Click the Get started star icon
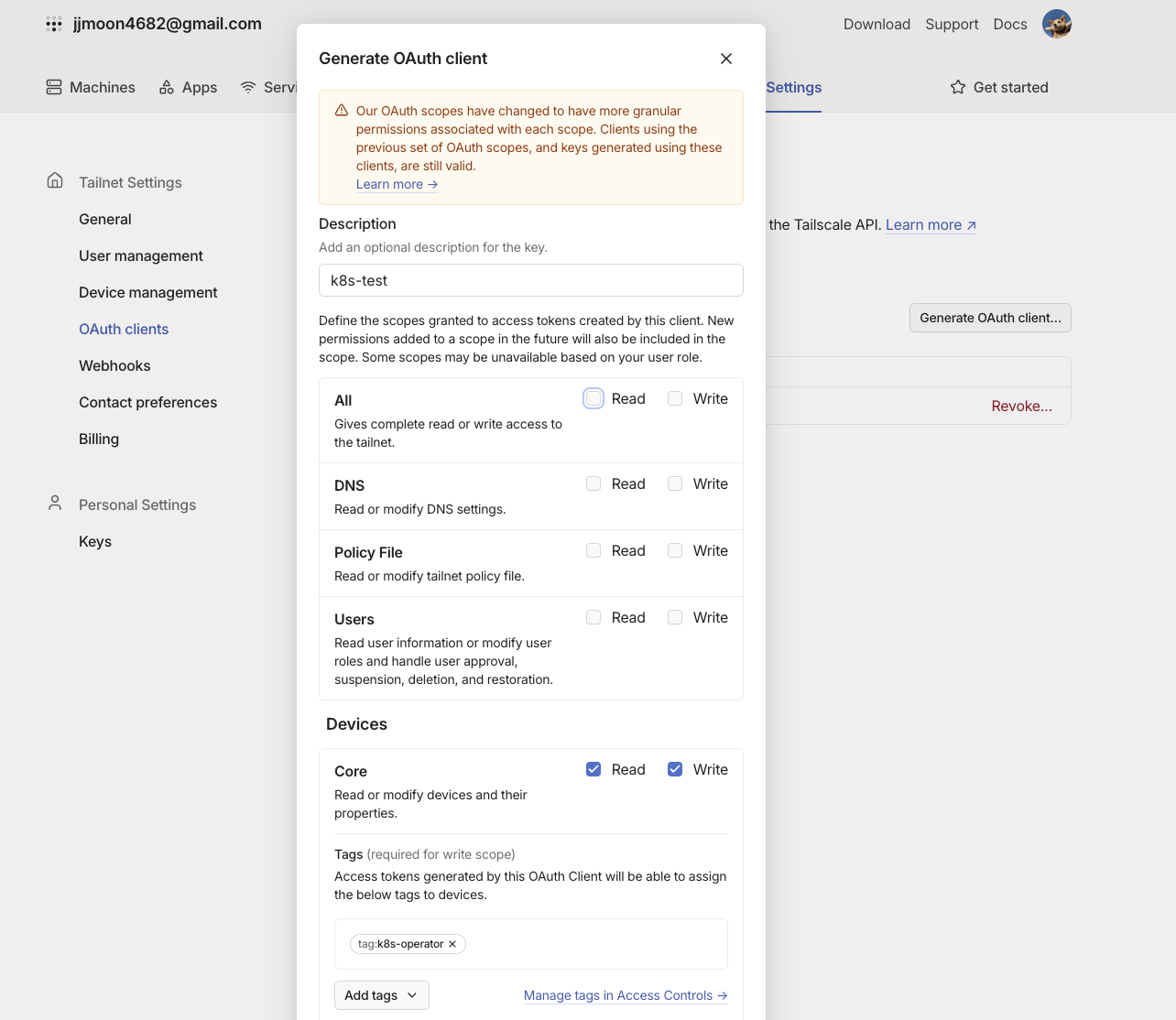Viewport: 1176px width, 1020px height. pos(958,87)
